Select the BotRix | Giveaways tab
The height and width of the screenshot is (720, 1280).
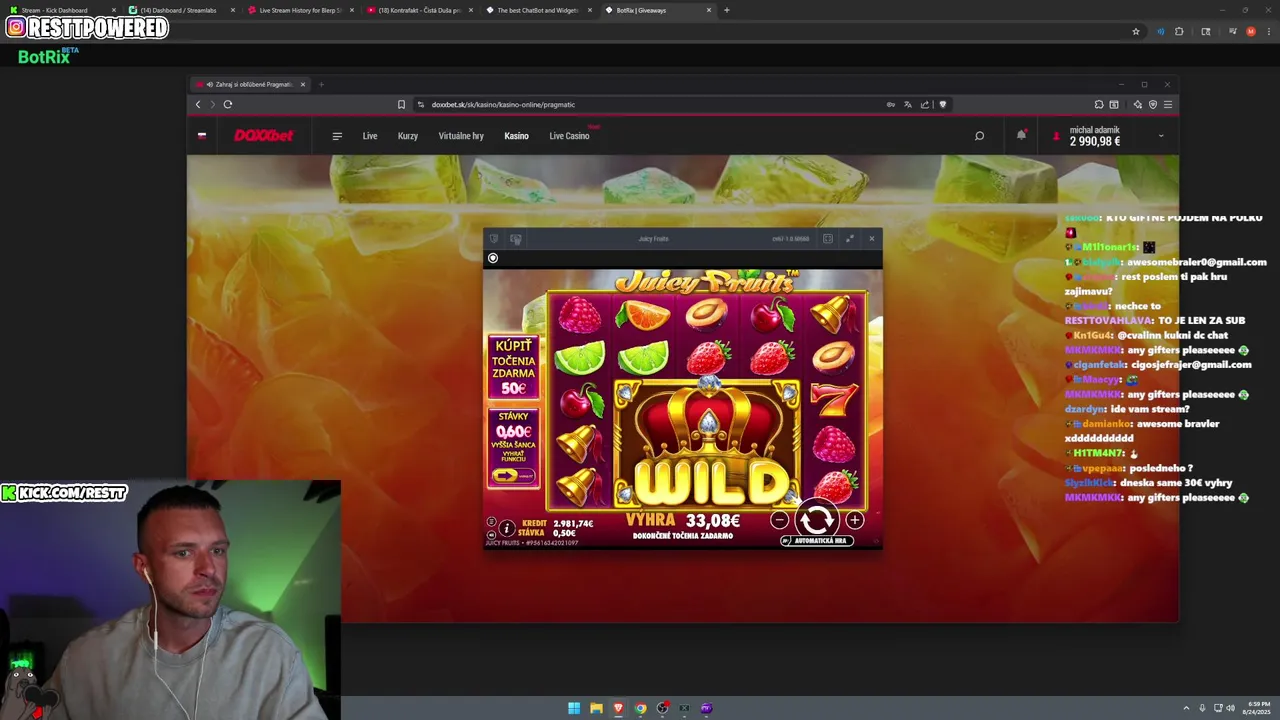click(x=657, y=10)
